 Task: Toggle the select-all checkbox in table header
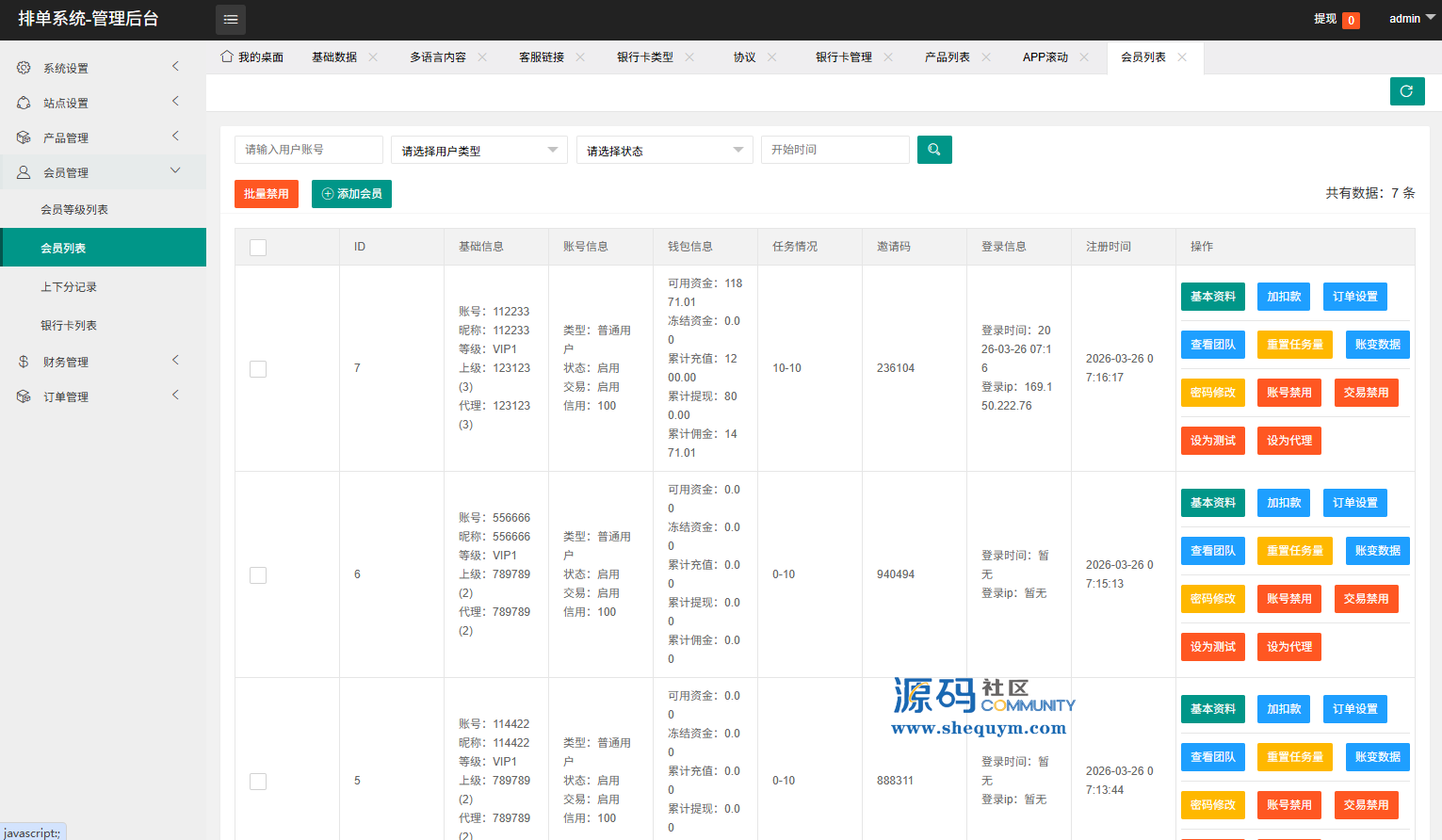coord(258,248)
